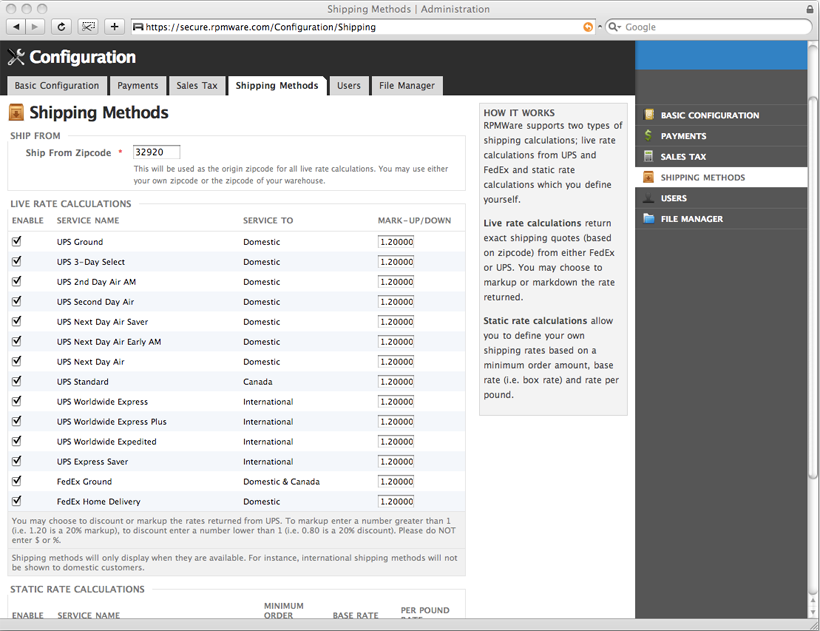Click the Basic Configuration sidebar notebook icon

649,115
